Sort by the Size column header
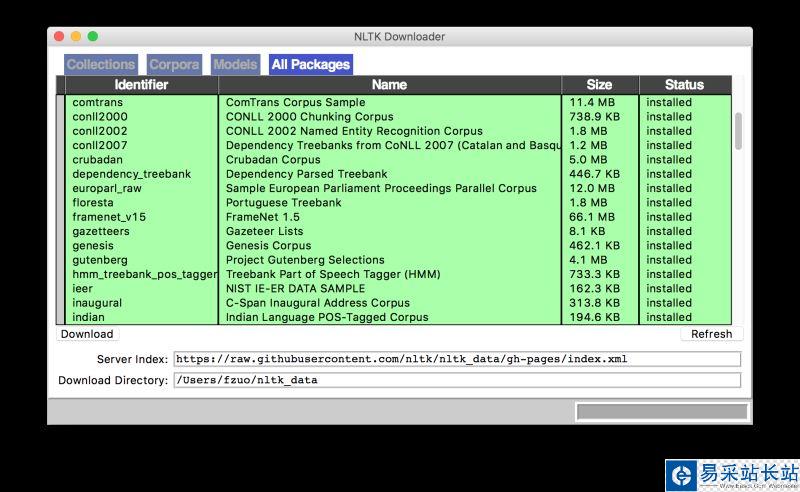800x492 pixels. pyautogui.click(x=599, y=85)
